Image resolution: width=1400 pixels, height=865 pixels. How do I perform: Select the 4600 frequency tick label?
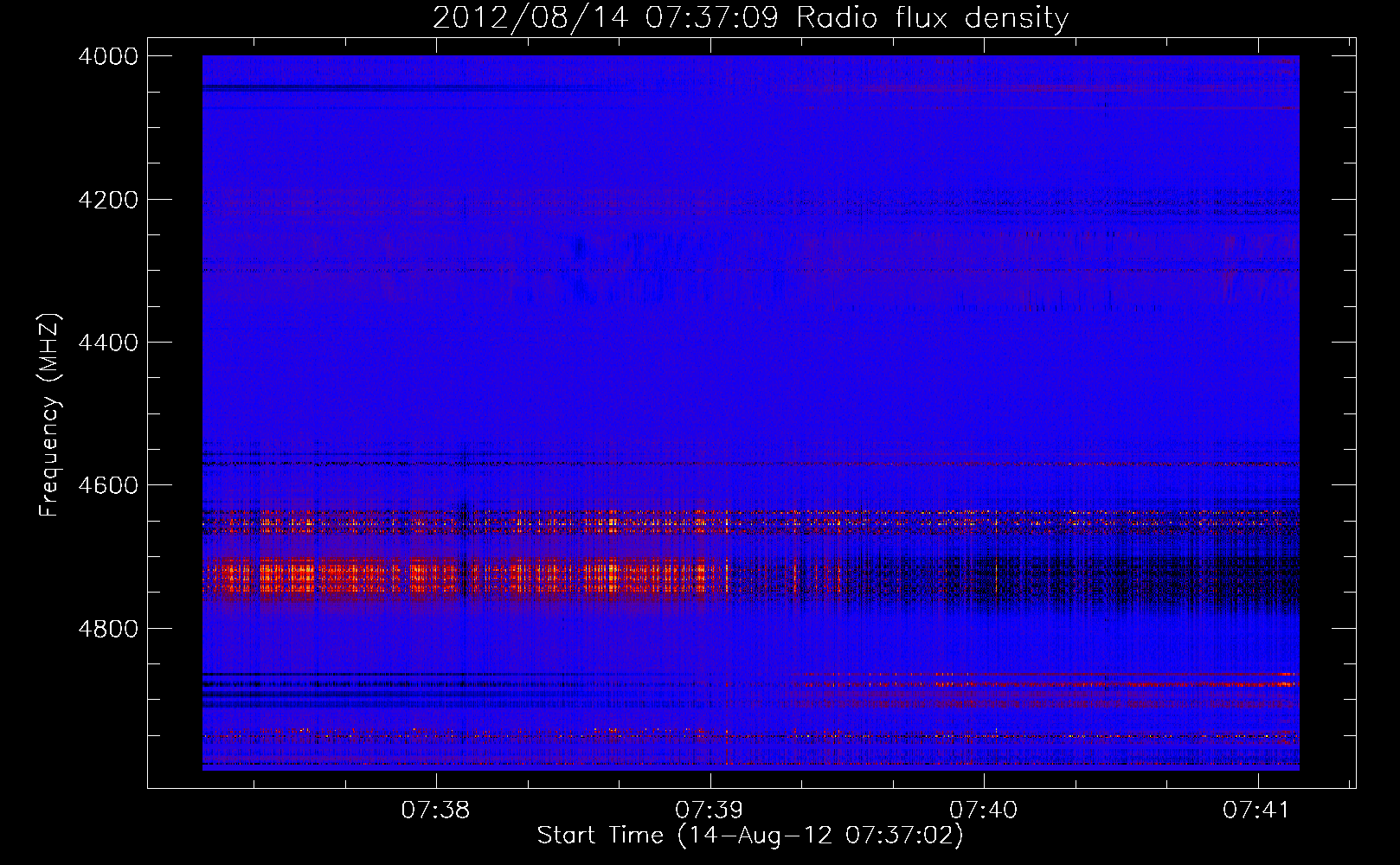point(107,485)
